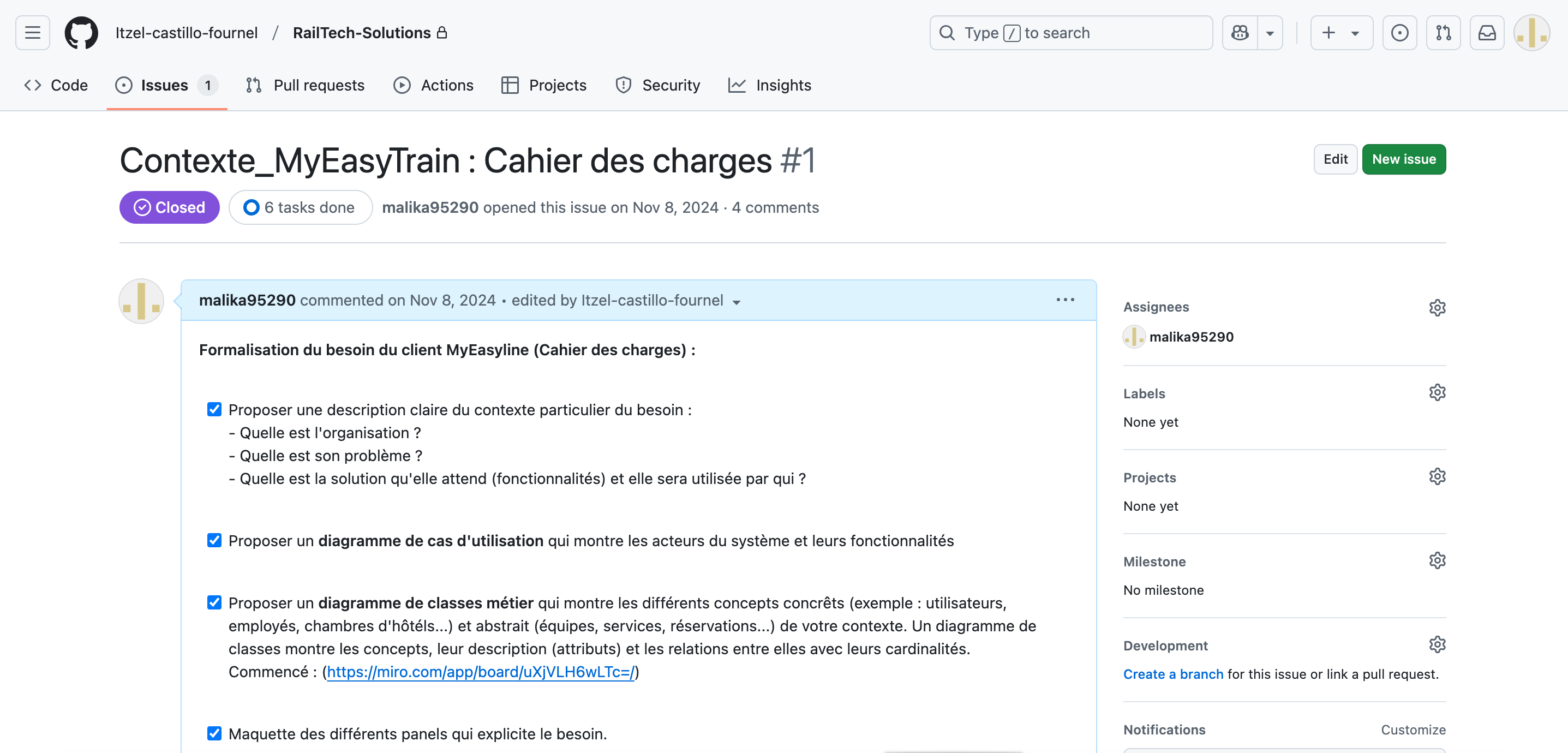The image size is (1568, 753).
Task: Switch to the Insights tab
Action: pos(770,85)
